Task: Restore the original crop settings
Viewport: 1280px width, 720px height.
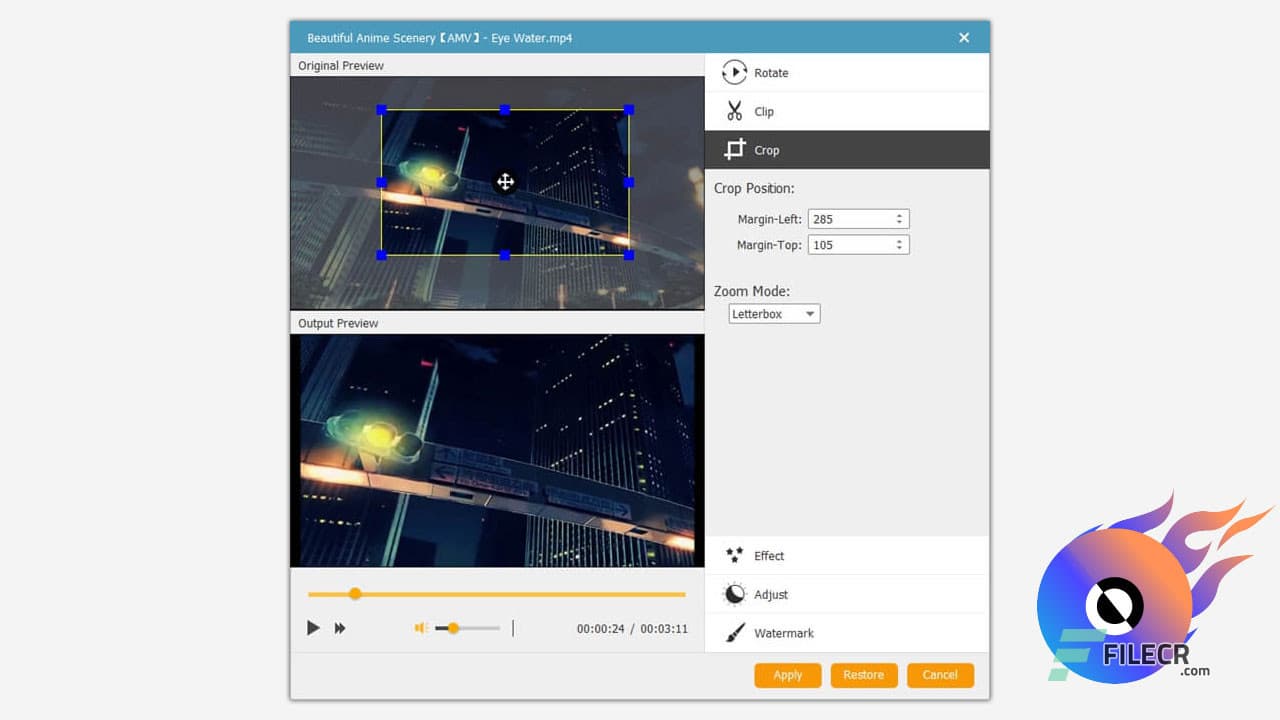Action: coord(863,675)
